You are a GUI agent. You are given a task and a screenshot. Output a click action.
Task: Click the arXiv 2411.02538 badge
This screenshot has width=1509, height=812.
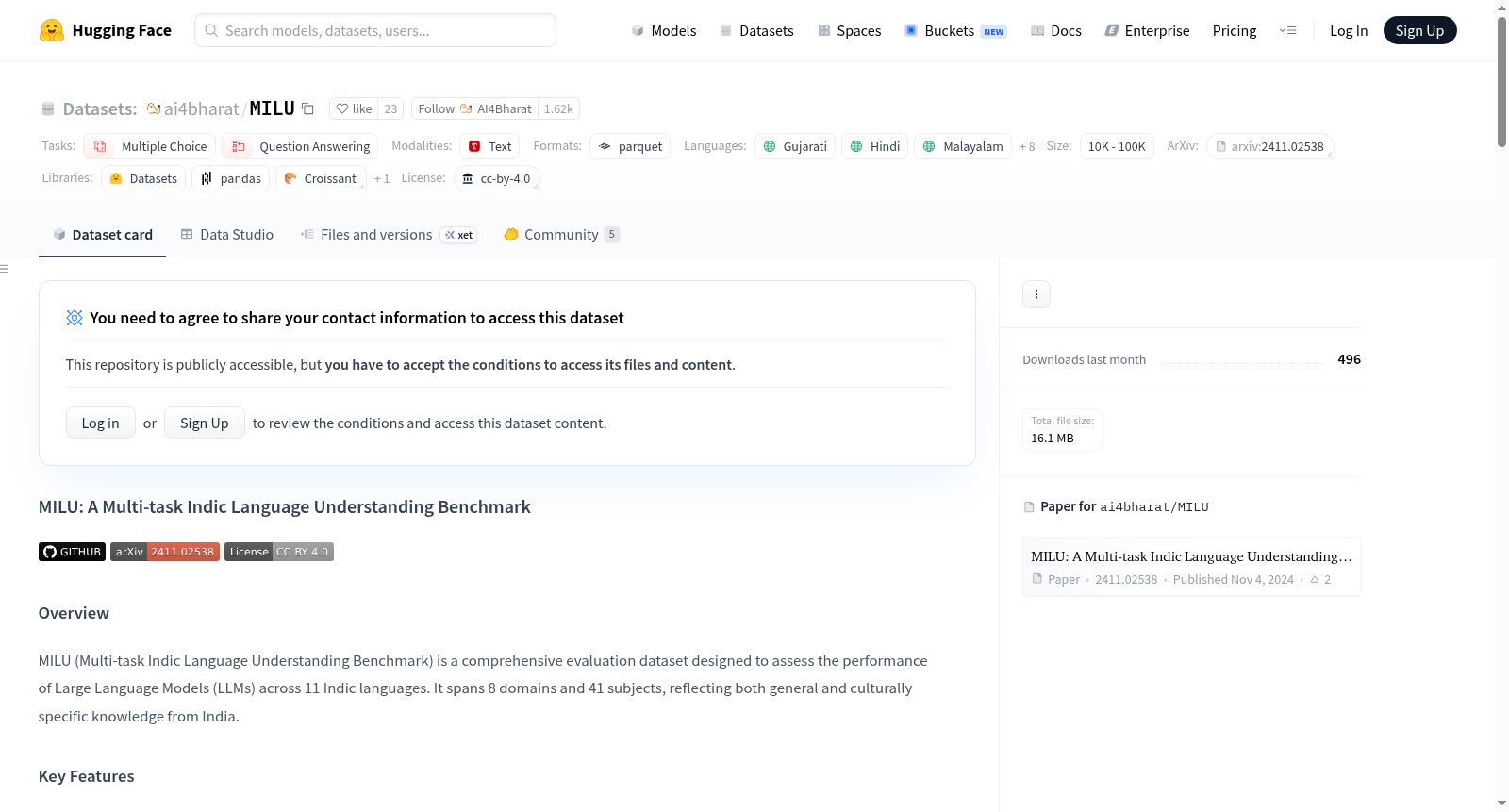(165, 552)
